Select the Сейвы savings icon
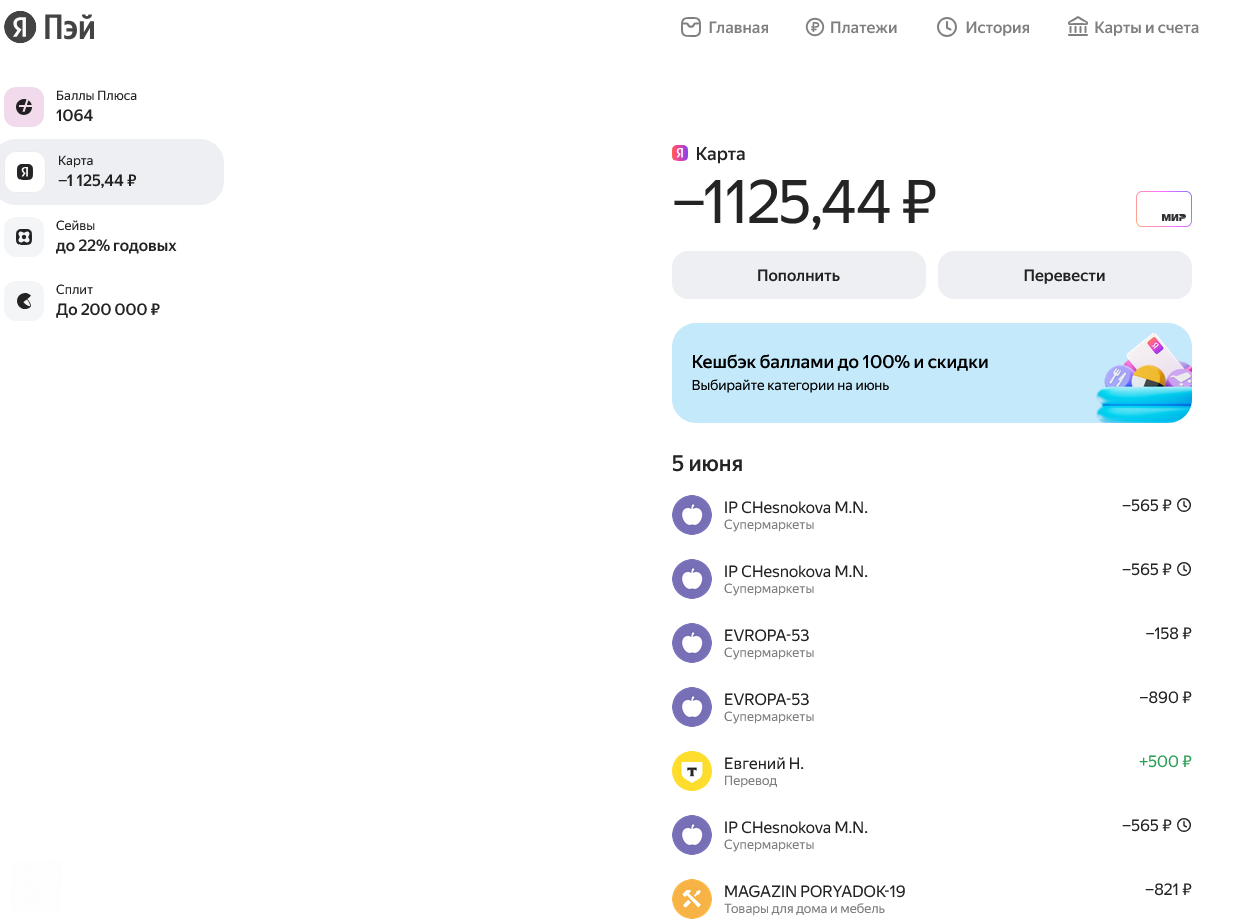 pos(24,237)
